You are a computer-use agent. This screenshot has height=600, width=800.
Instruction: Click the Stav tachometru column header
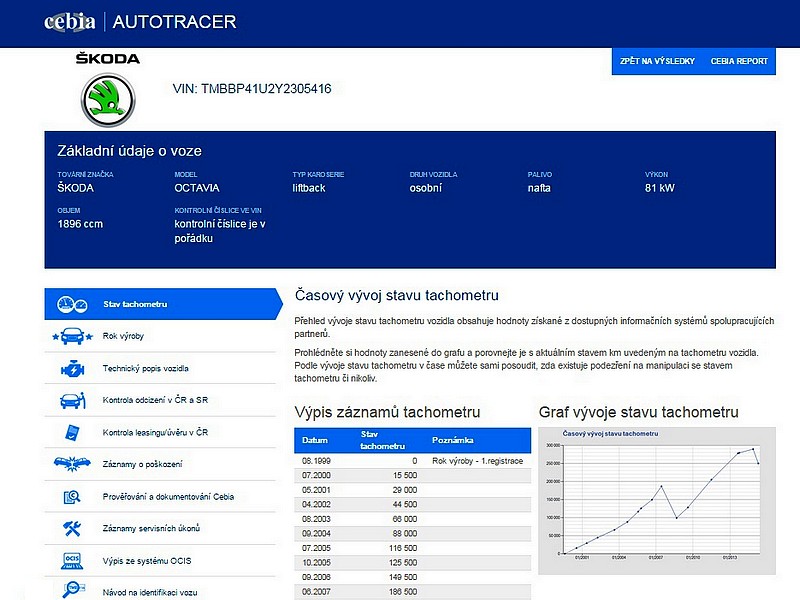[x=382, y=440]
